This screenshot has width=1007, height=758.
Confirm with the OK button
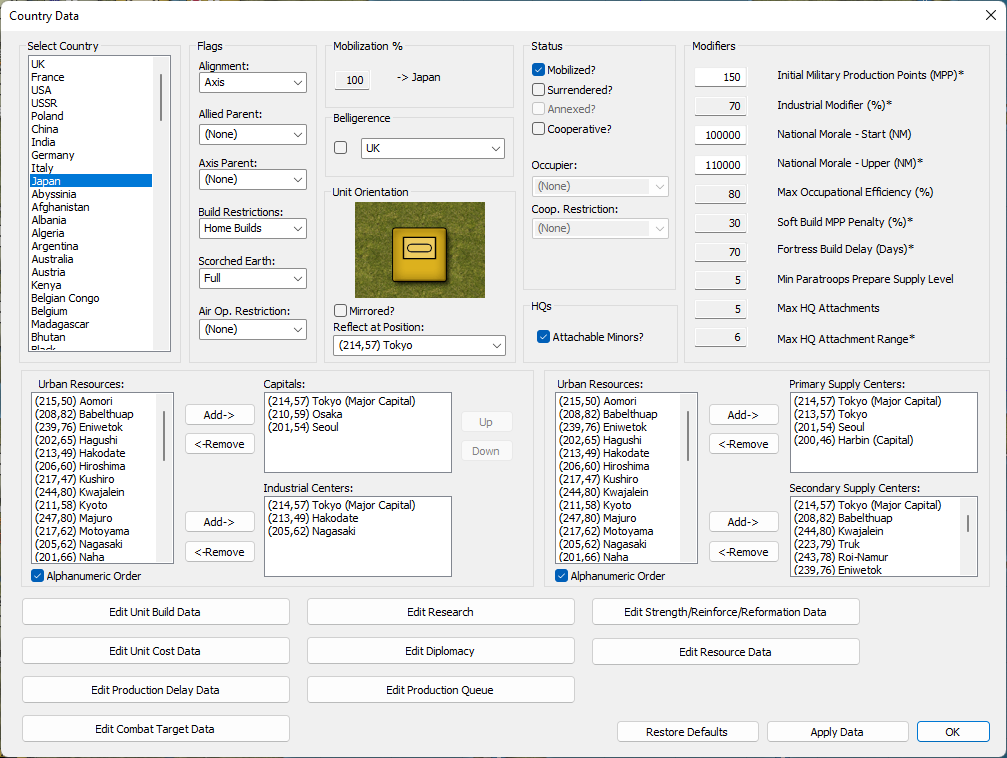[x=953, y=732]
